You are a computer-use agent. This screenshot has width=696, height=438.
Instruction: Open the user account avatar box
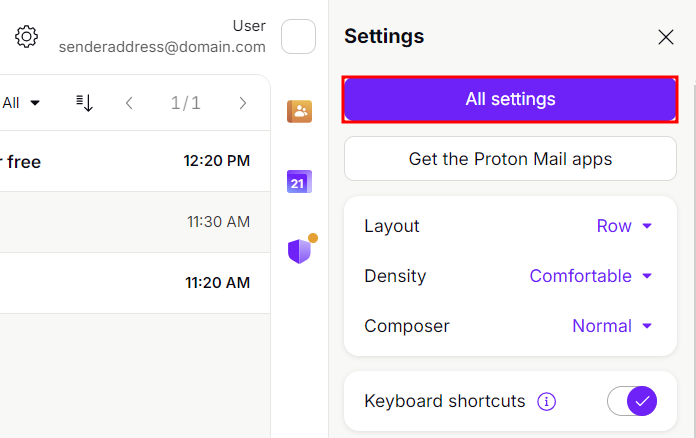298,37
